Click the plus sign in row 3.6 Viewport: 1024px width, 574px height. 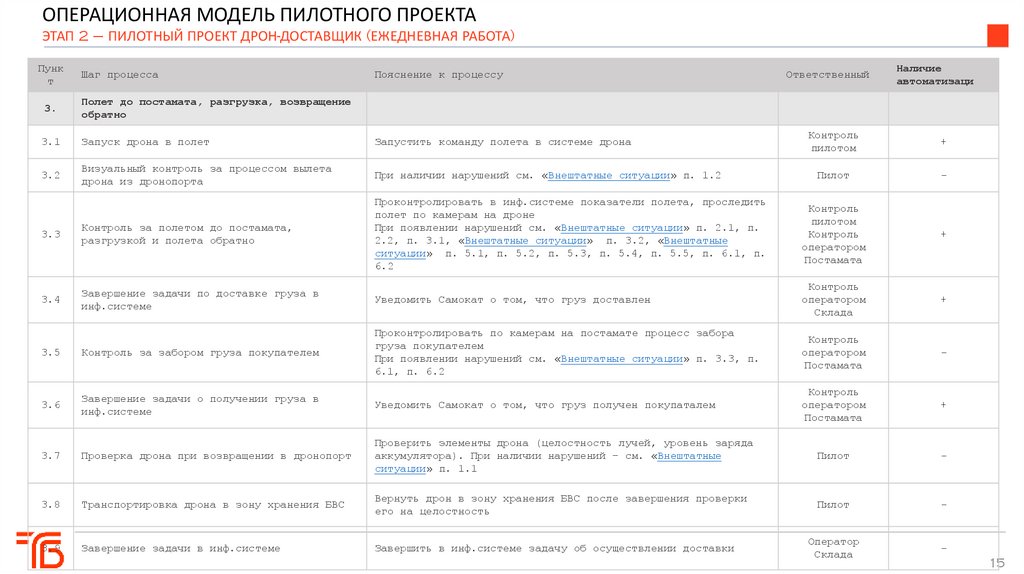click(943, 405)
